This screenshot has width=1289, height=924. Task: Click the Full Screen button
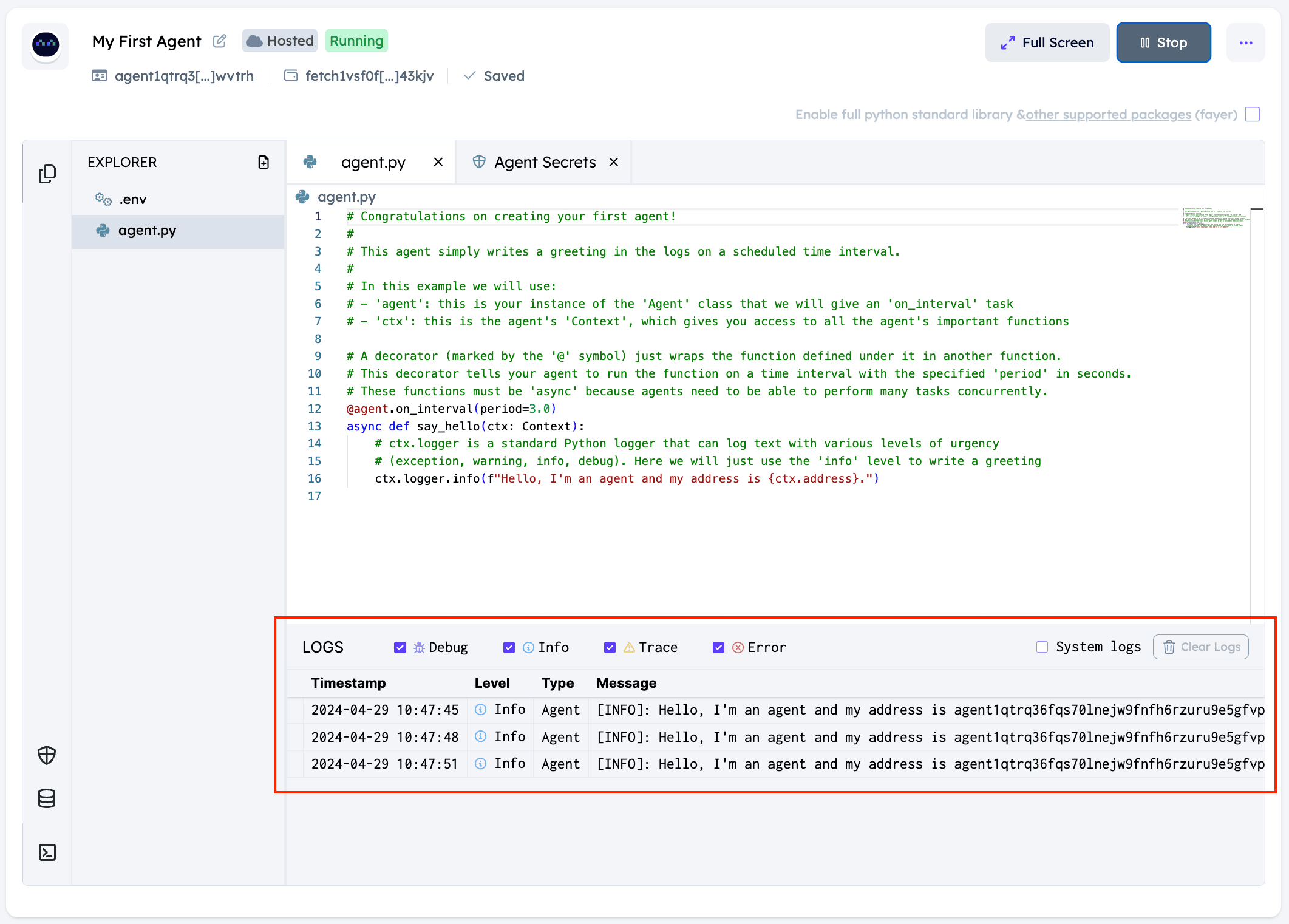(x=1047, y=42)
